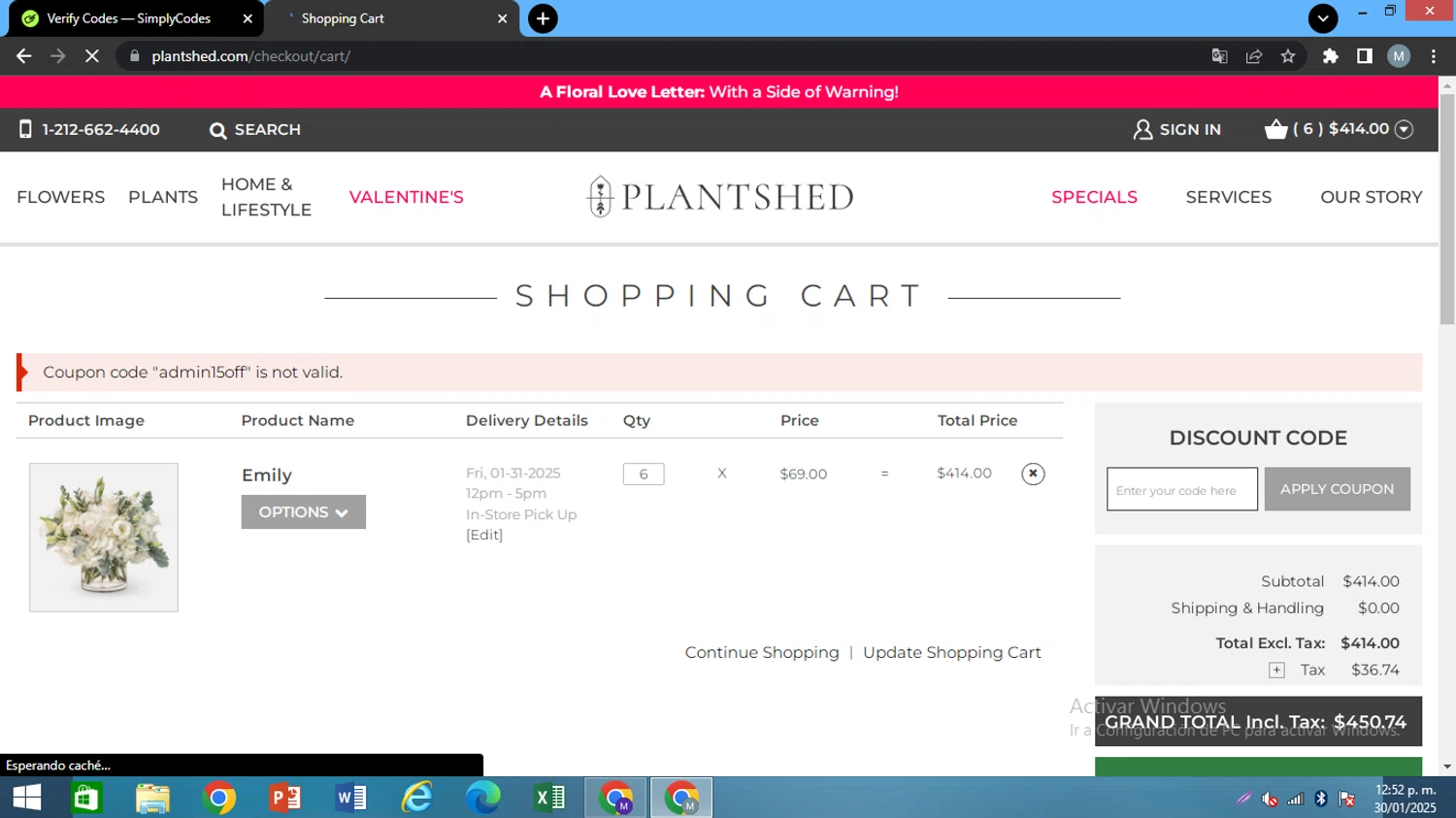
Task: Open a new browser tab
Action: [543, 18]
